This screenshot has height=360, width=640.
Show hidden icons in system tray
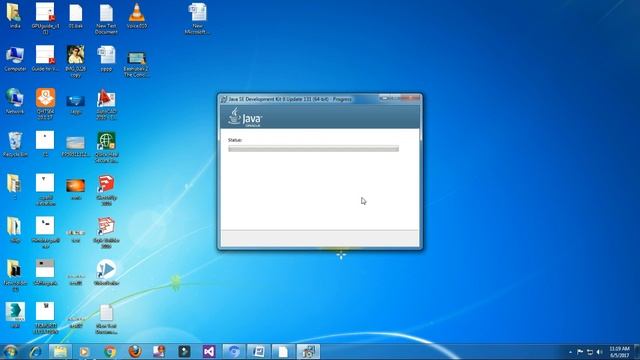tap(570, 352)
